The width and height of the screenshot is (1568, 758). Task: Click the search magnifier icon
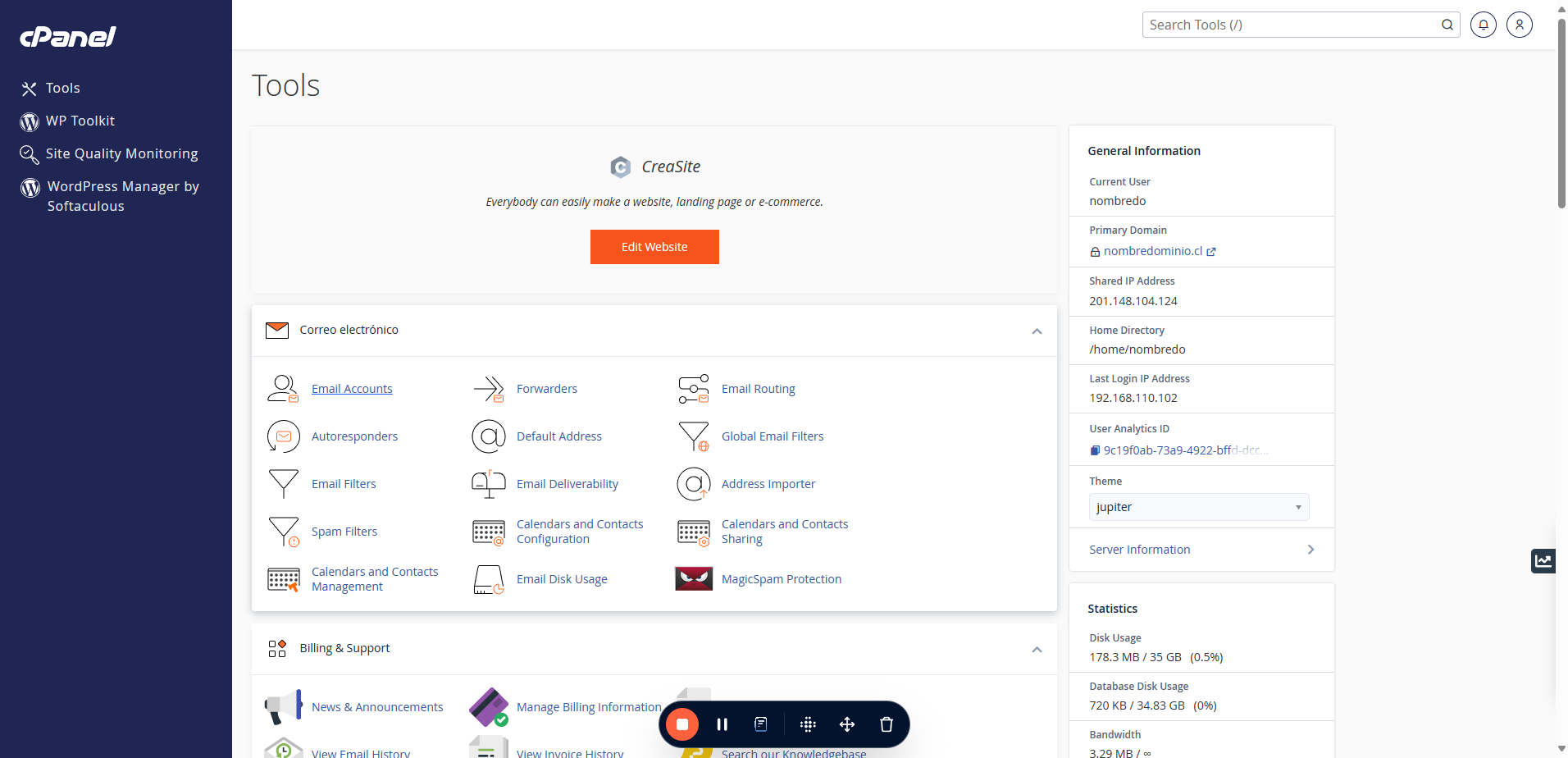pyautogui.click(x=1447, y=25)
